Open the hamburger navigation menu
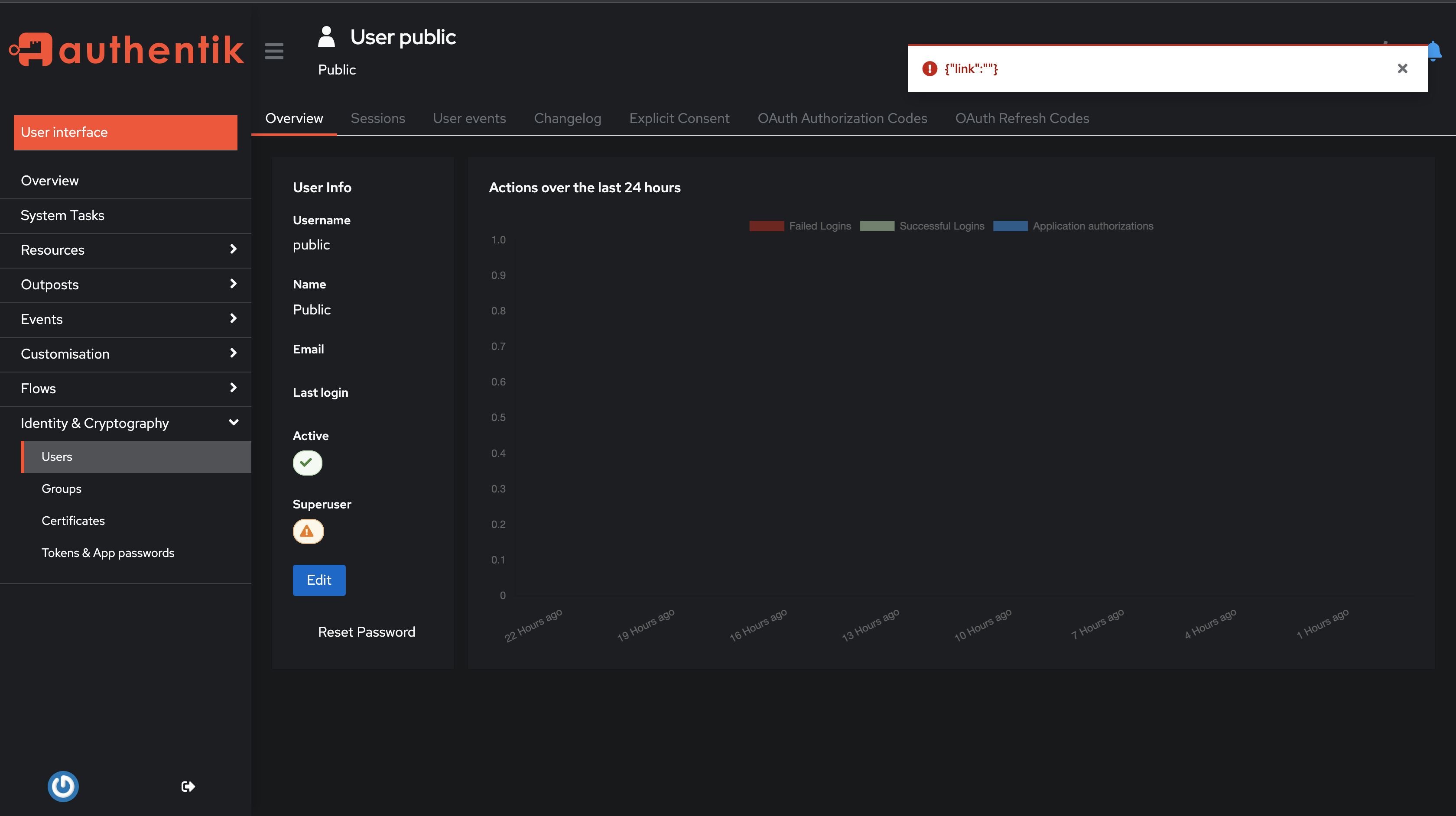The width and height of the screenshot is (1456, 816). (274, 51)
